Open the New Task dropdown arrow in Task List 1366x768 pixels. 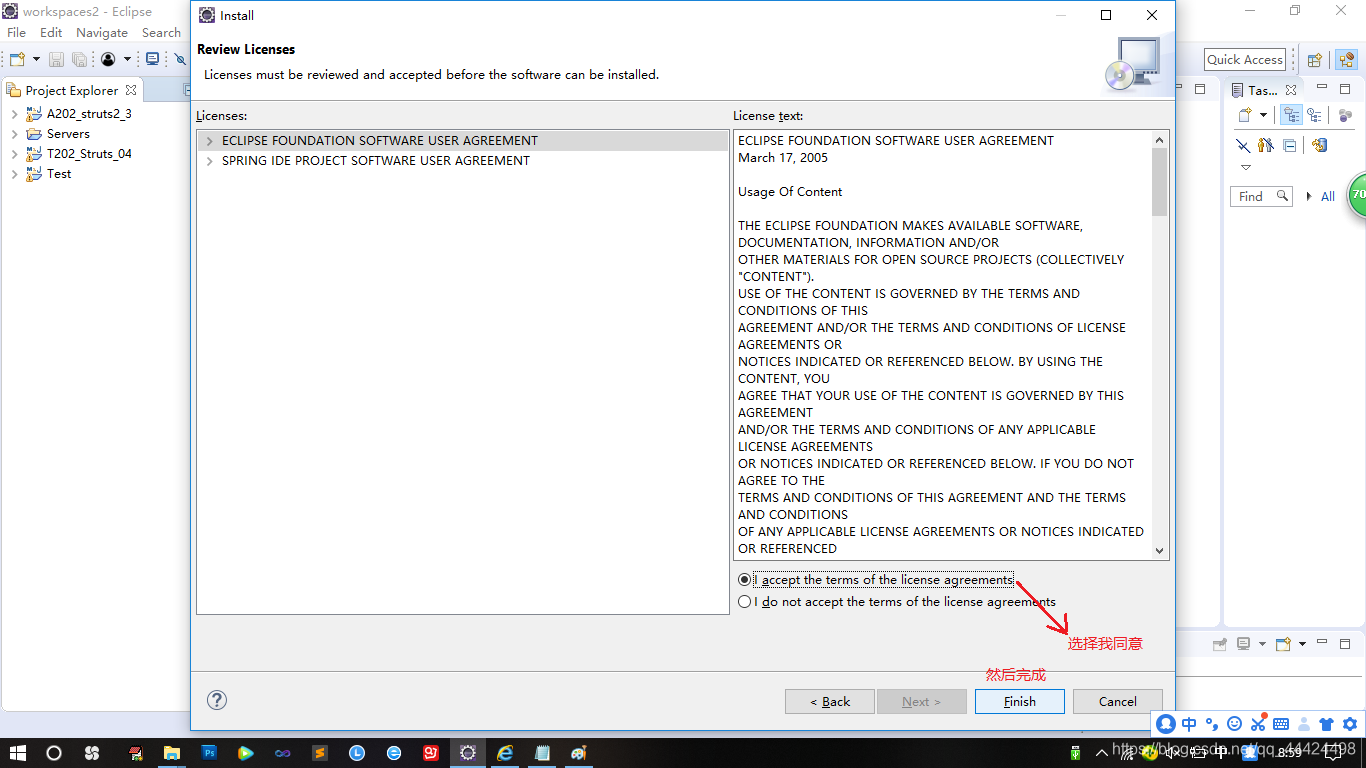click(x=1263, y=115)
